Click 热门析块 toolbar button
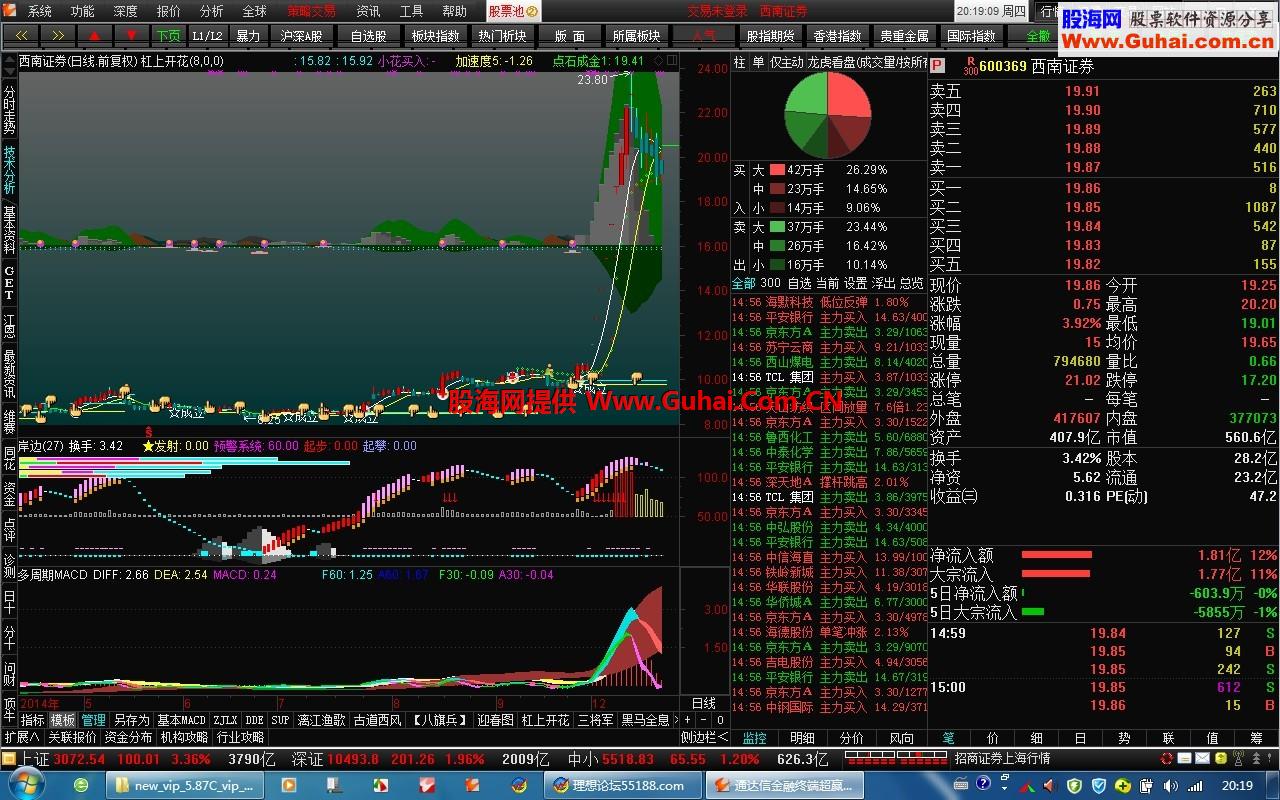This screenshot has width=1280, height=800. 502,35
